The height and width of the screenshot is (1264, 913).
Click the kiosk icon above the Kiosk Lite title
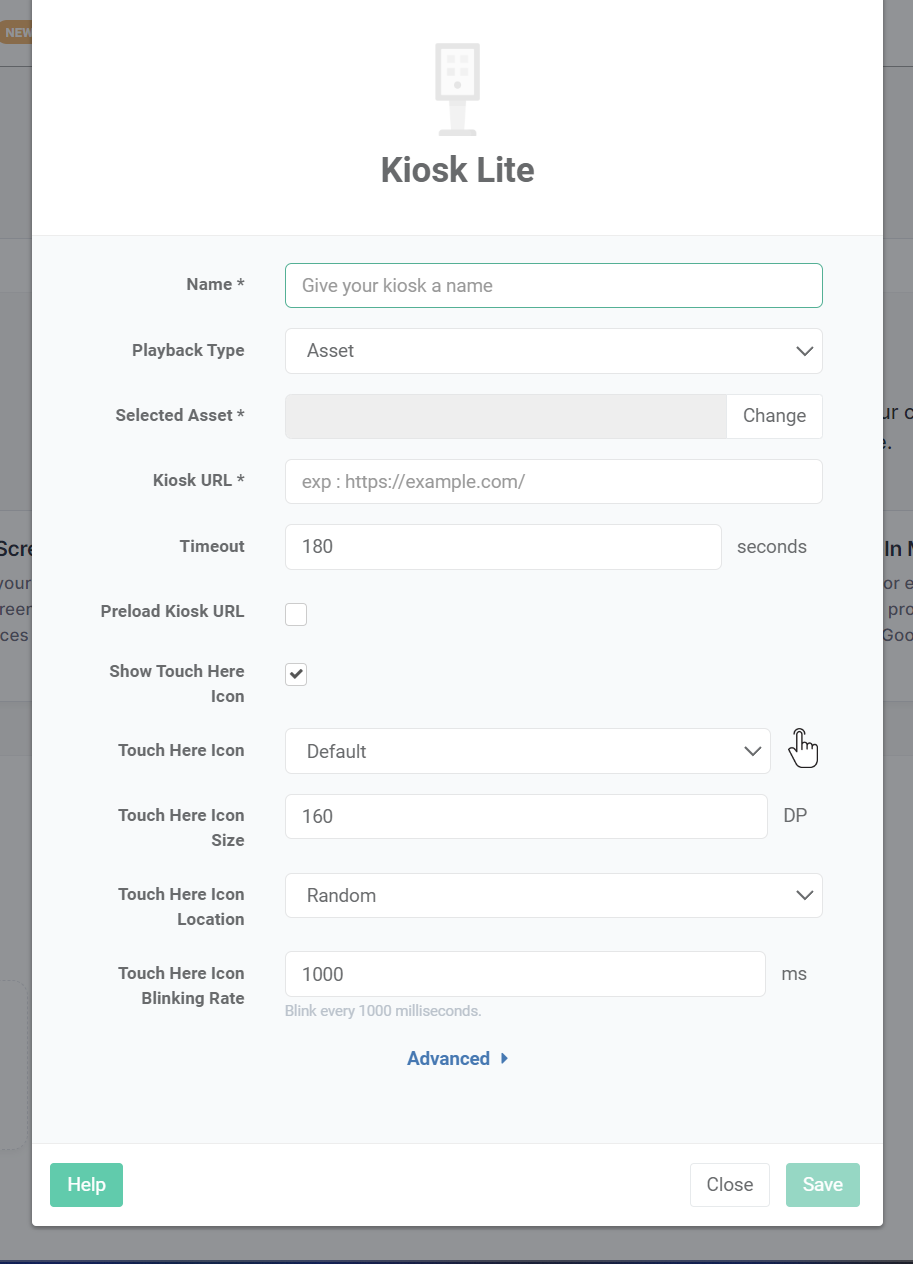457,88
